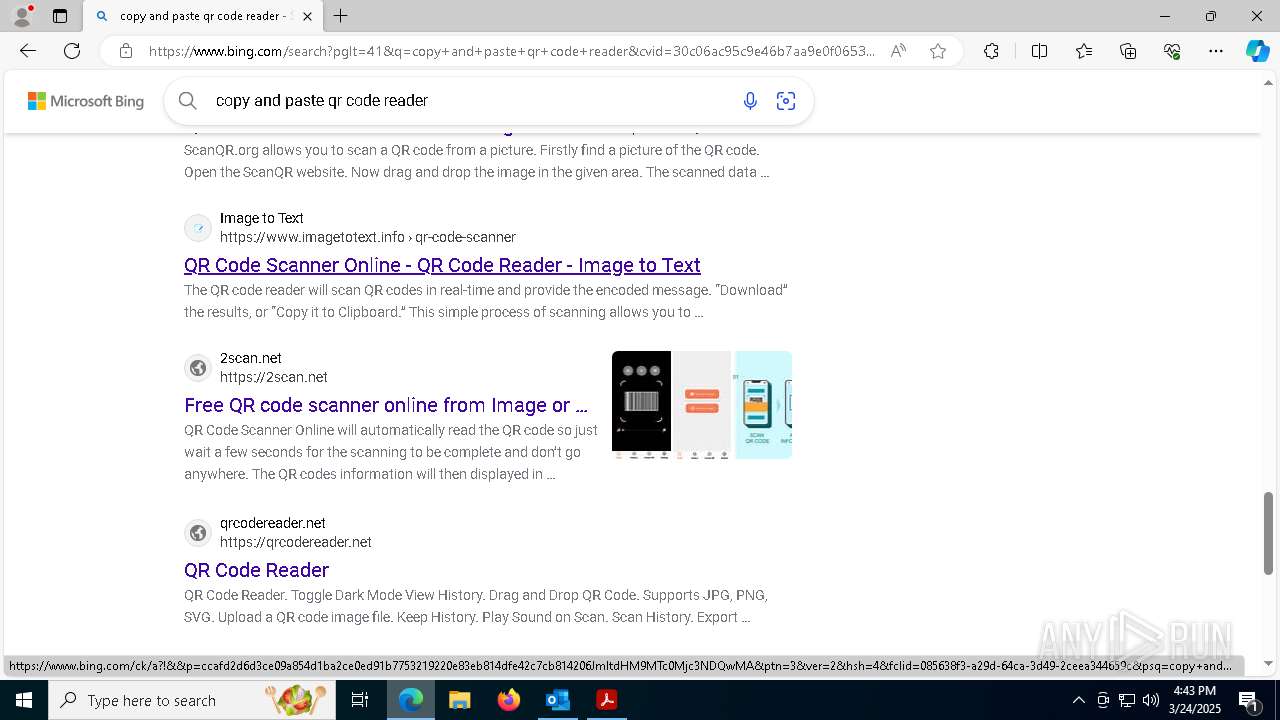1280x720 pixels.
Task: Open a new browser tab
Action: (x=341, y=16)
